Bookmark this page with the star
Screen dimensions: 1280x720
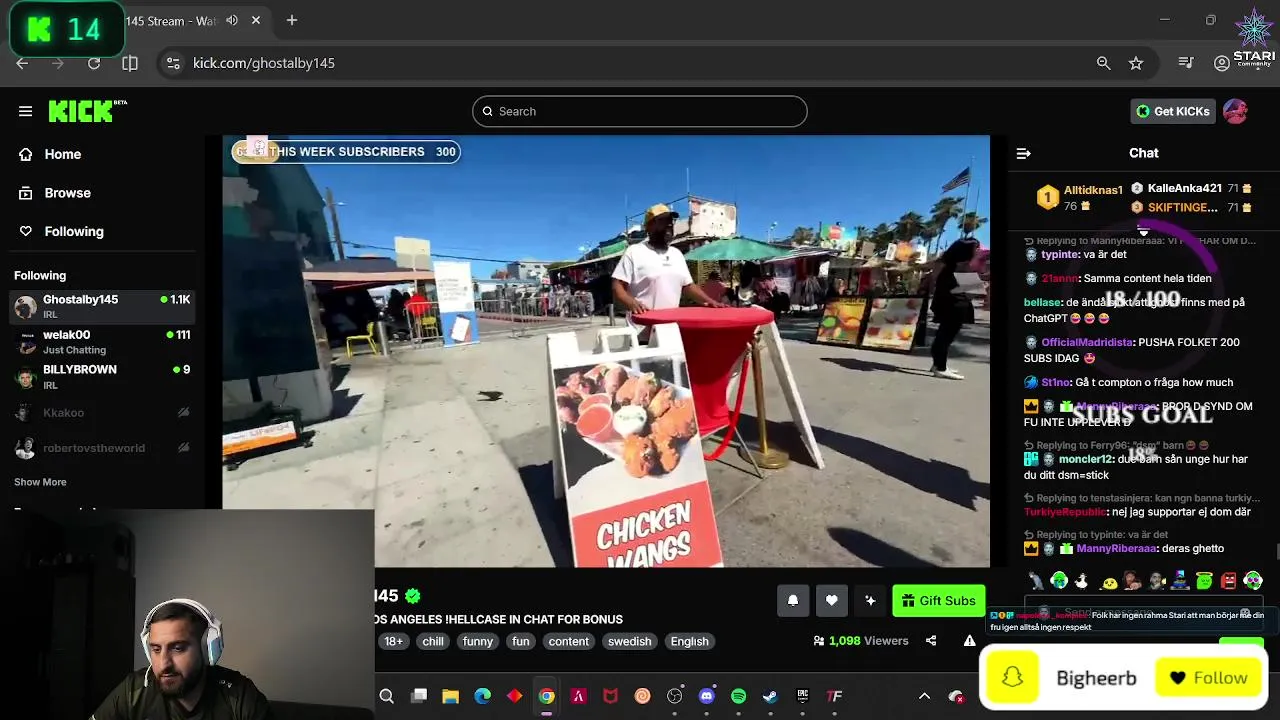1136,63
